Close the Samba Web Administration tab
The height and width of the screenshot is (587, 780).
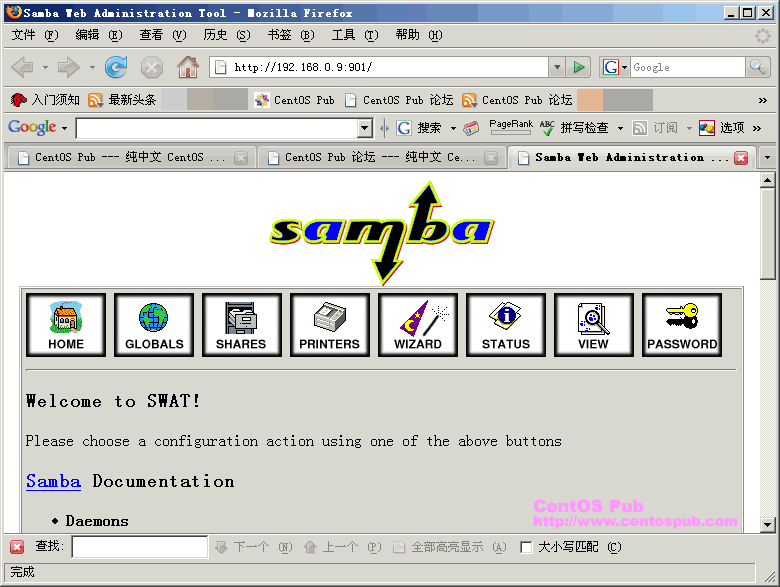[741, 158]
